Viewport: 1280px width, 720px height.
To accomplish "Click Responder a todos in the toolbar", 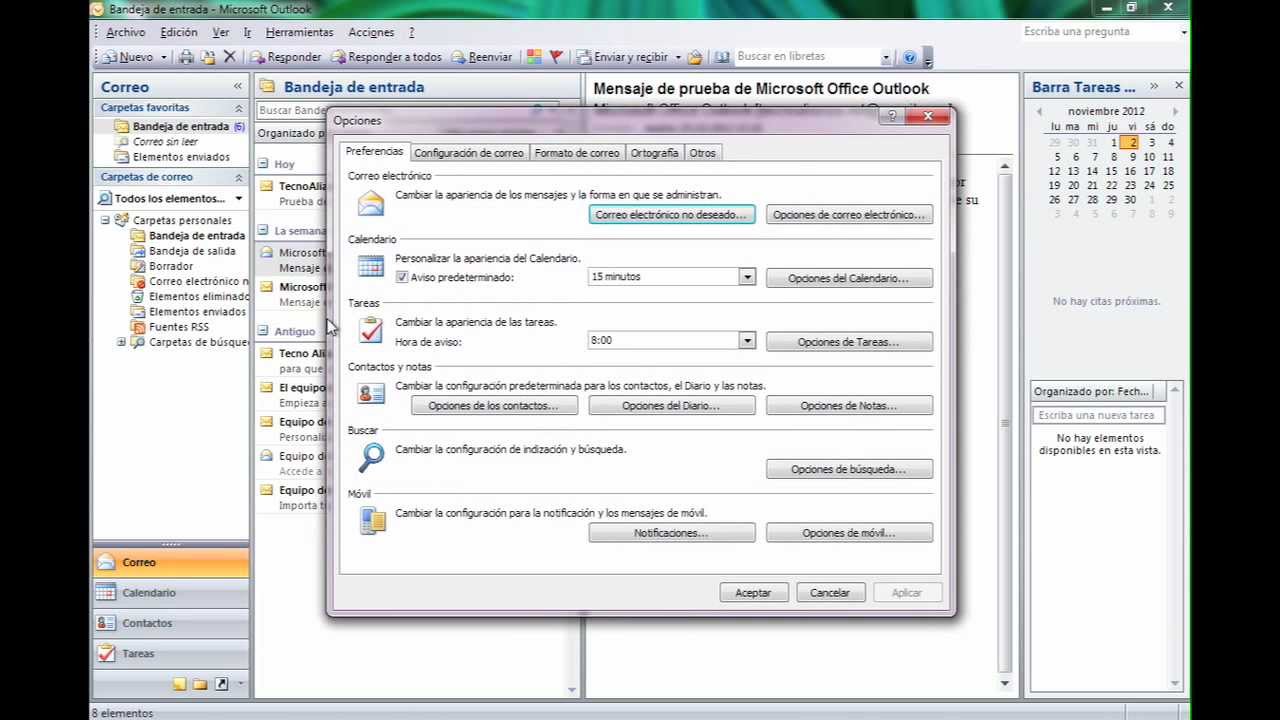I will tap(386, 57).
